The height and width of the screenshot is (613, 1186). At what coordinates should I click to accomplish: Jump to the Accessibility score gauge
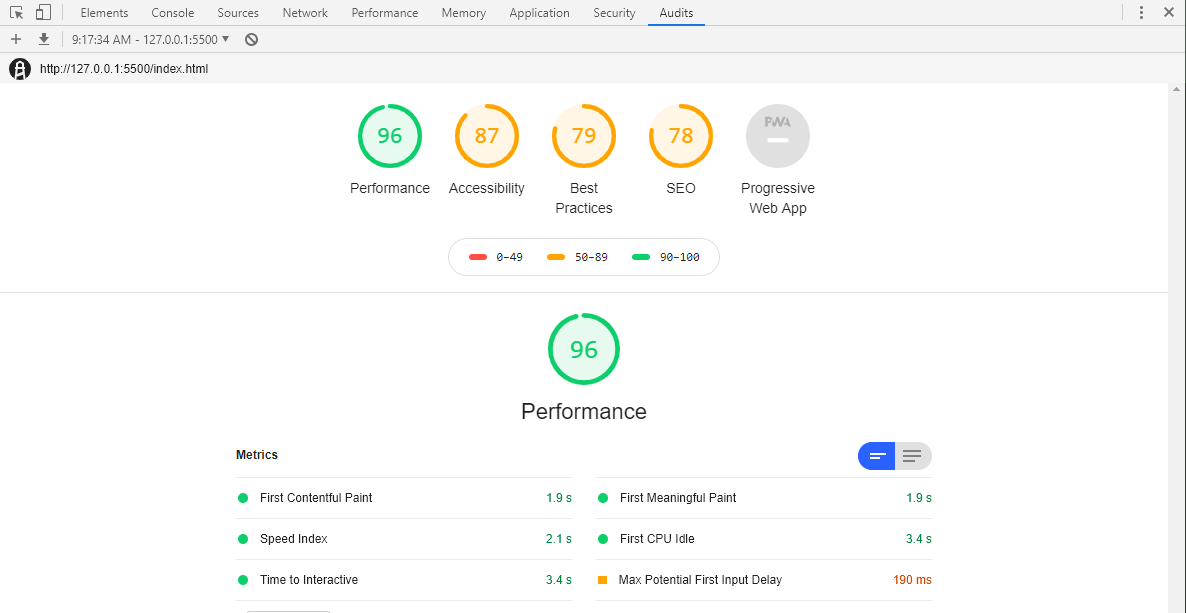[x=487, y=136]
